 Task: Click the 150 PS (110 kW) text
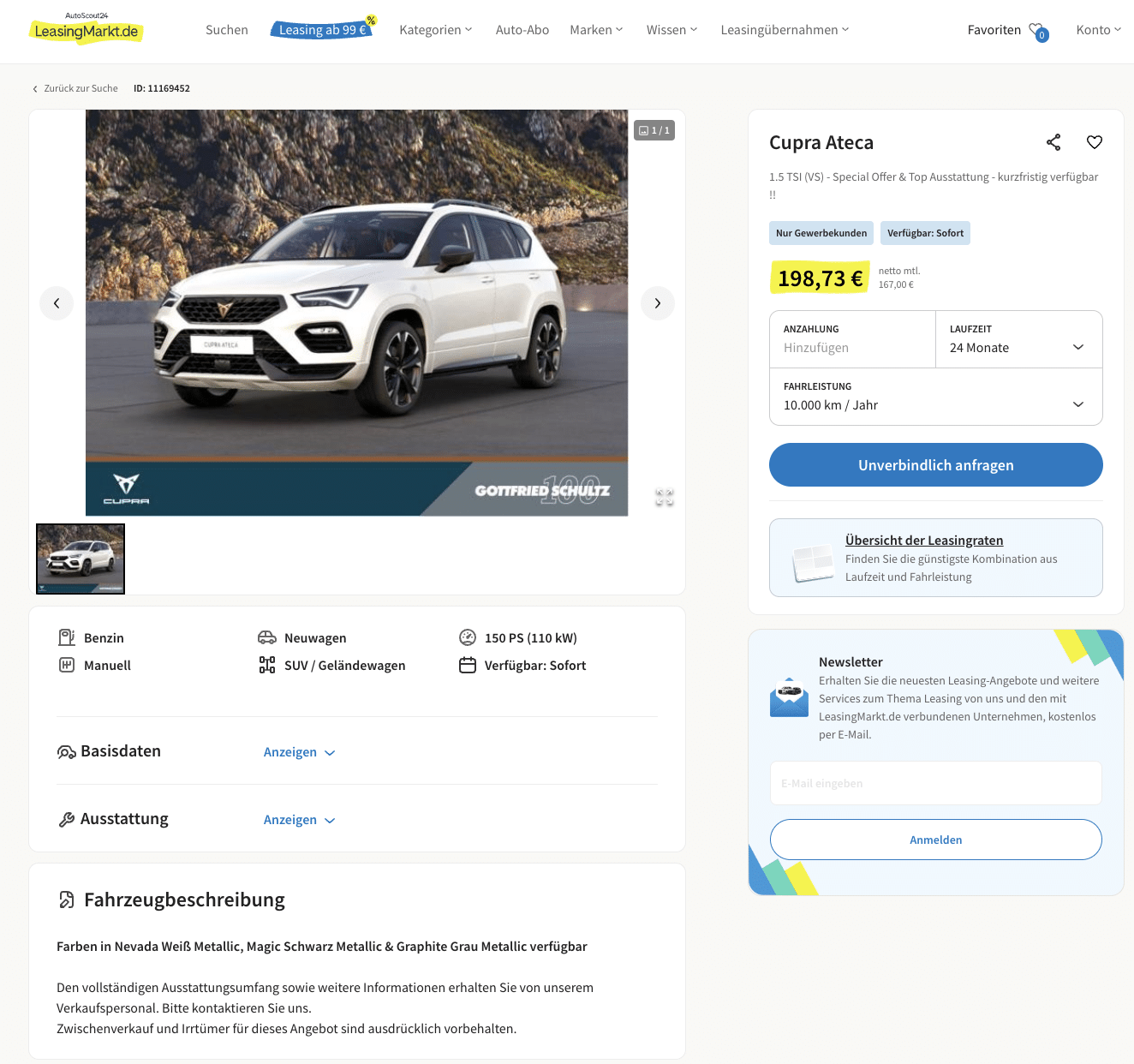coord(531,638)
